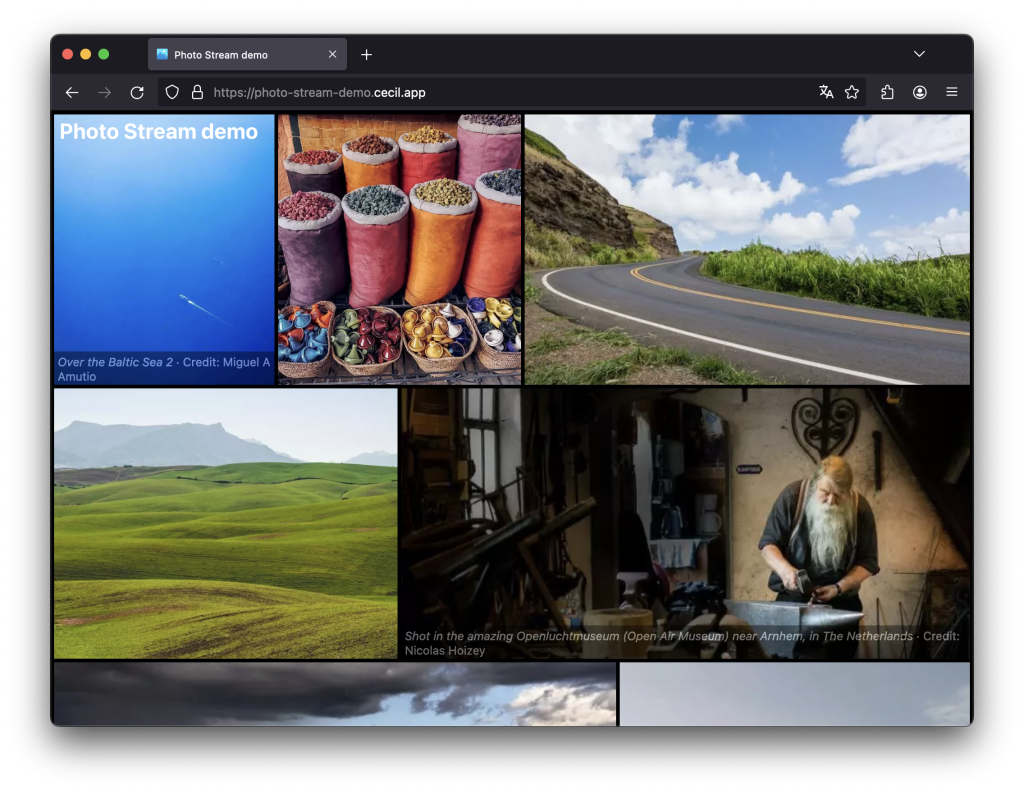Reload the current page

[x=137, y=92]
